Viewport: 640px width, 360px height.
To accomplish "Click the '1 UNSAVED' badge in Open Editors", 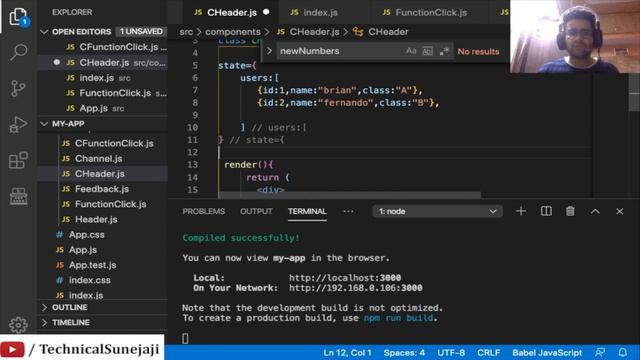I will coord(141,31).
